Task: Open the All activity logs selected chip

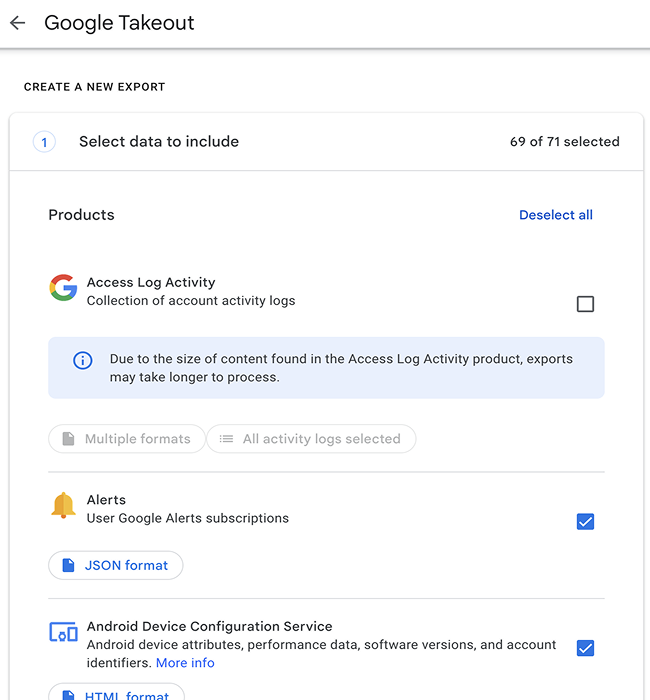Action: click(x=311, y=439)
